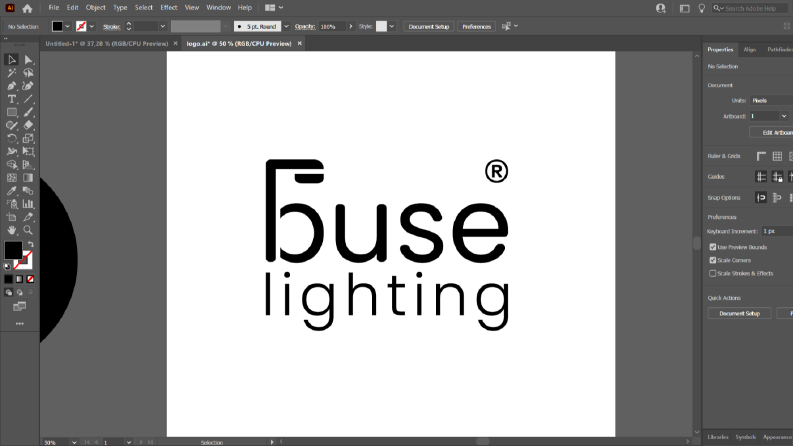Select the Line Segment tool

(28, 99)
